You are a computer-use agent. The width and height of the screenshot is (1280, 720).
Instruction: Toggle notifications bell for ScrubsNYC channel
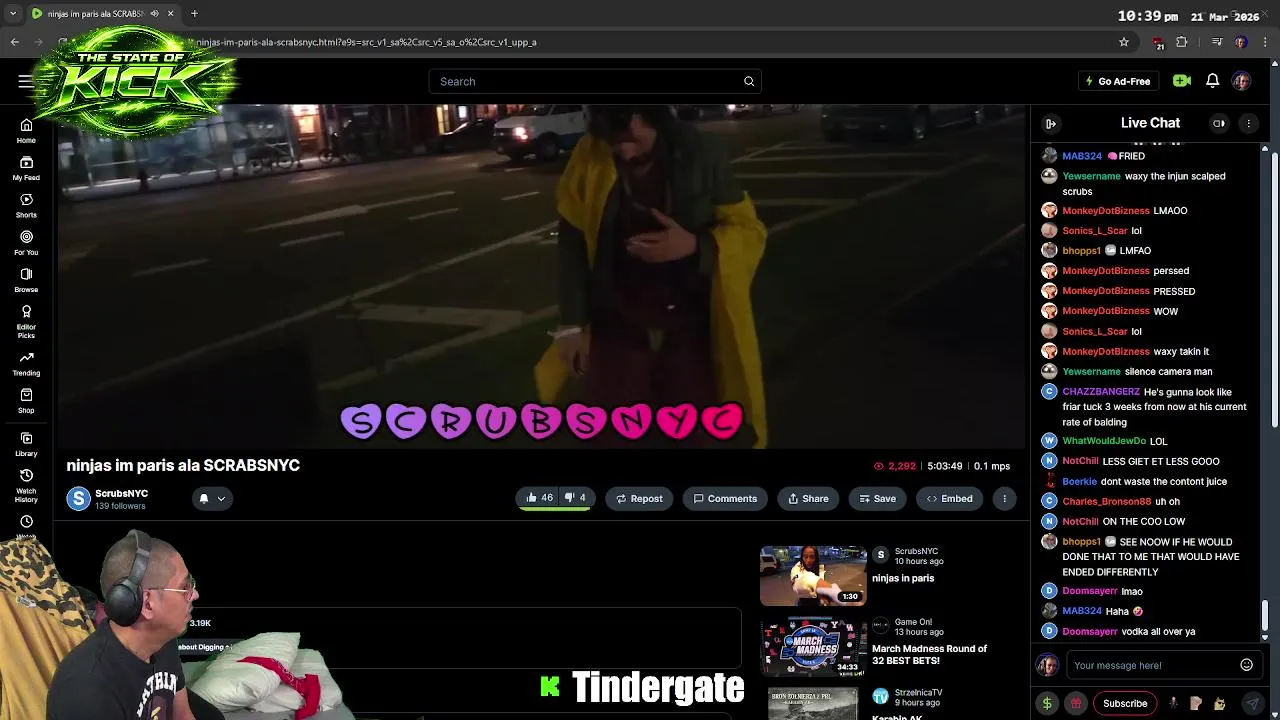203,498
